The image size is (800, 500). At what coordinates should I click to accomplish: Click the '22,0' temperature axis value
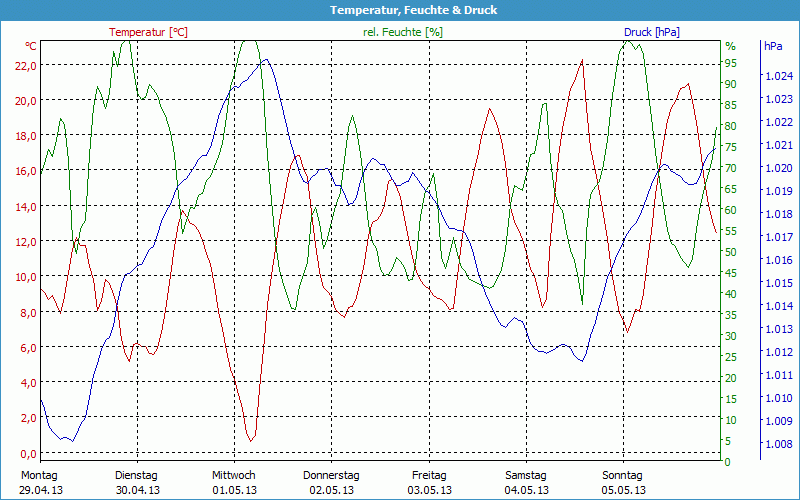click(26, 66)
